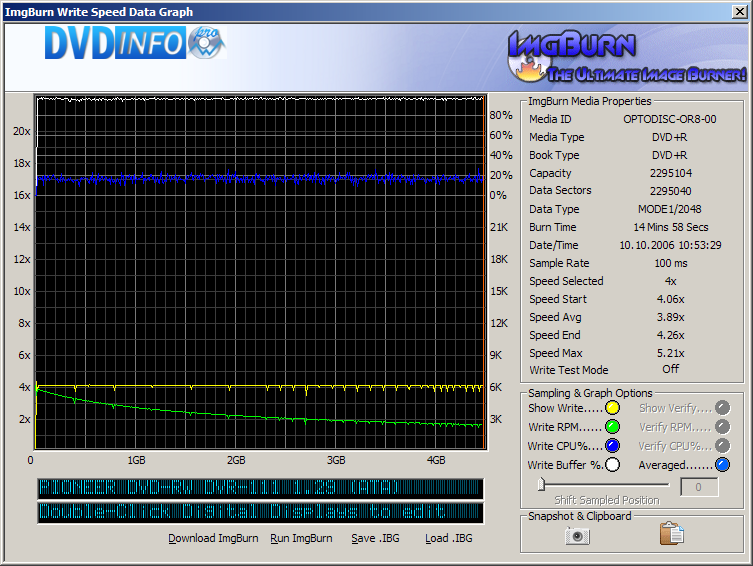Screen dimensions: 753x566
Task: Click the Double-Click Digital Displays text display
Action: (x=261, y=512)
